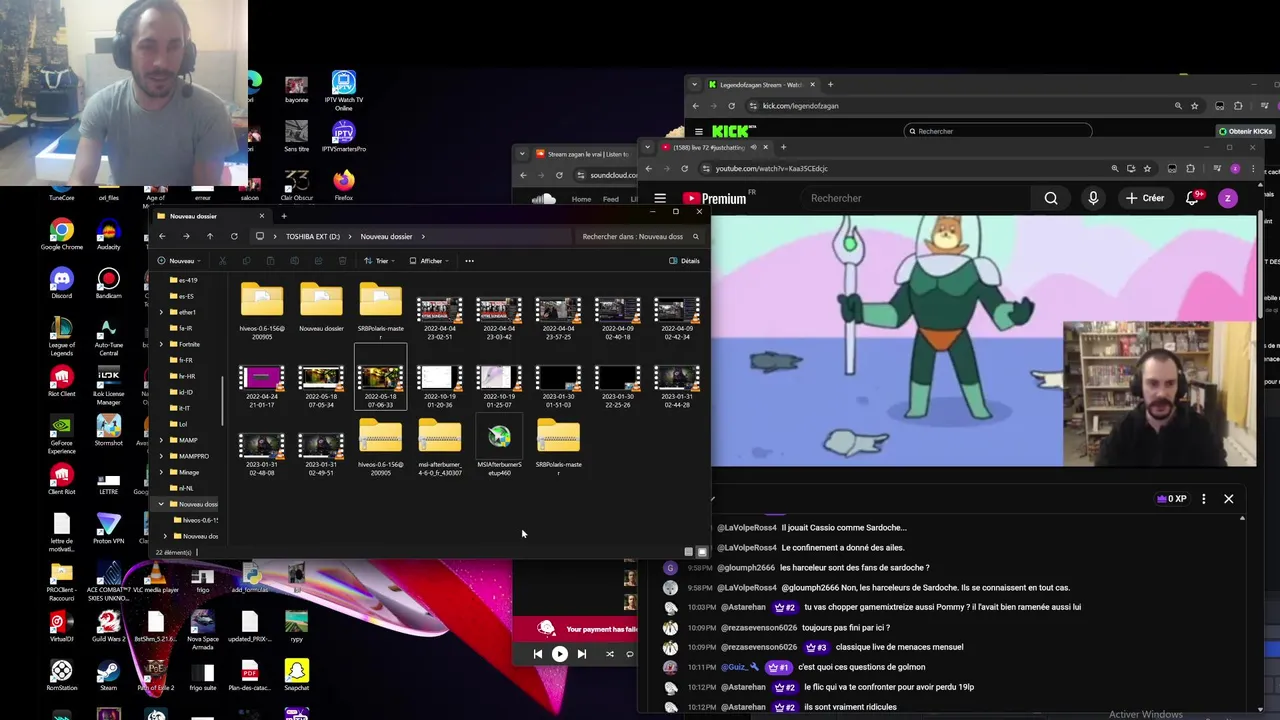Screen dimensions: 1280x720
Task: Open Home in SoundCloud navigation
Action: coord(581,199)
